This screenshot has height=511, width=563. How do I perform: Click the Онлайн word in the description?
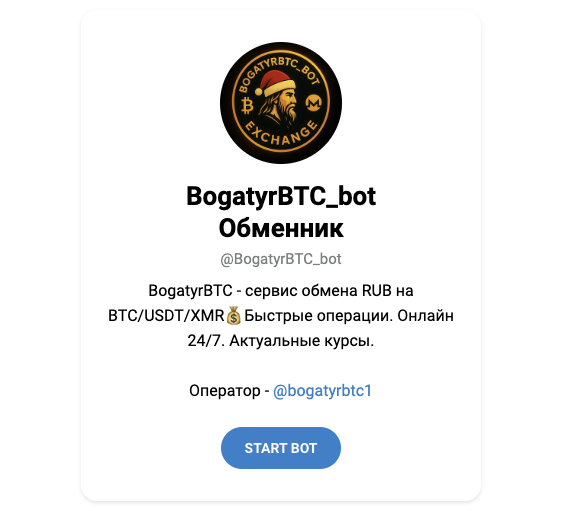tap(425, 316)
